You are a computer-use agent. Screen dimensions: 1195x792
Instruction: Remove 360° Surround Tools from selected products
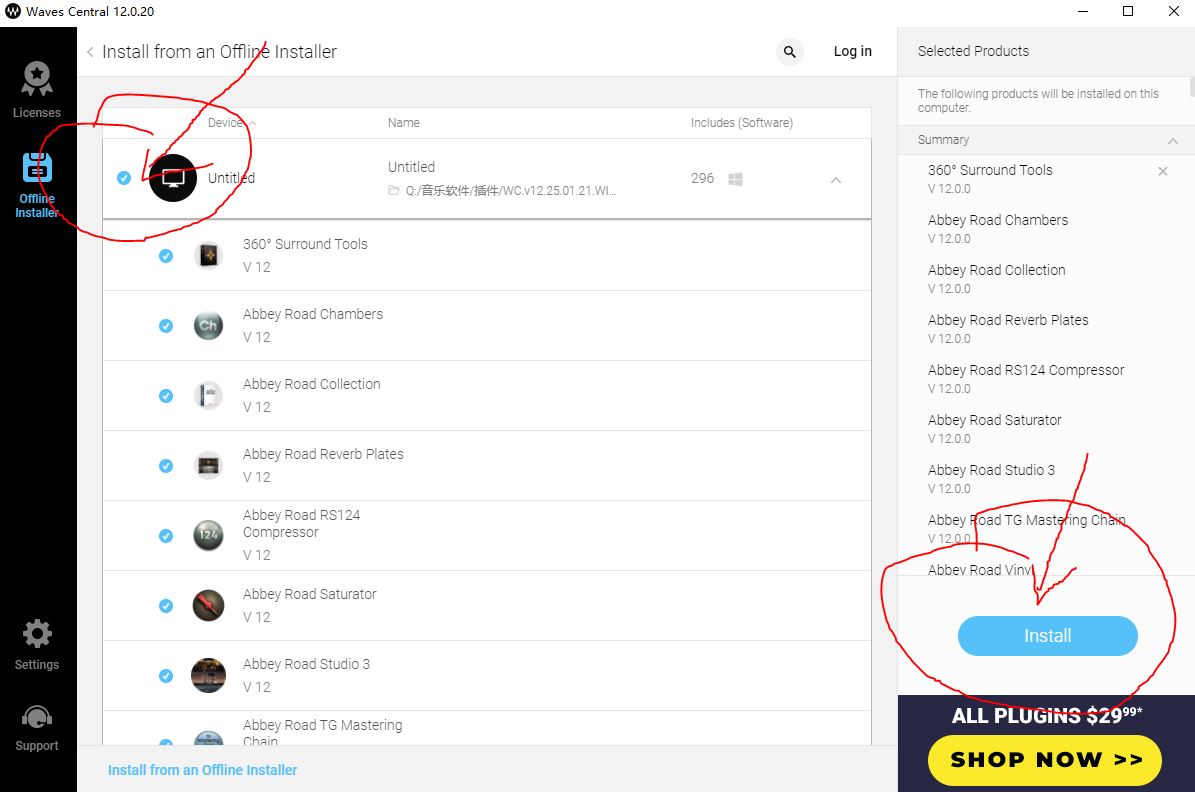coord(1163,171)
